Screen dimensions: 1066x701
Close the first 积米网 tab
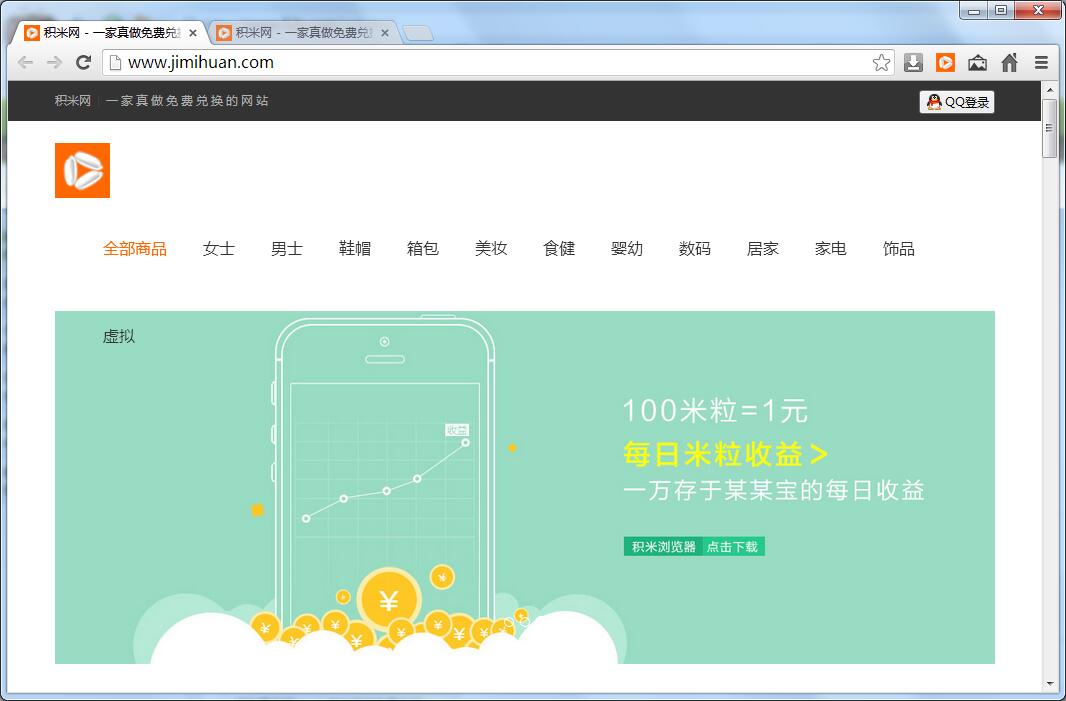coord(193,33)
